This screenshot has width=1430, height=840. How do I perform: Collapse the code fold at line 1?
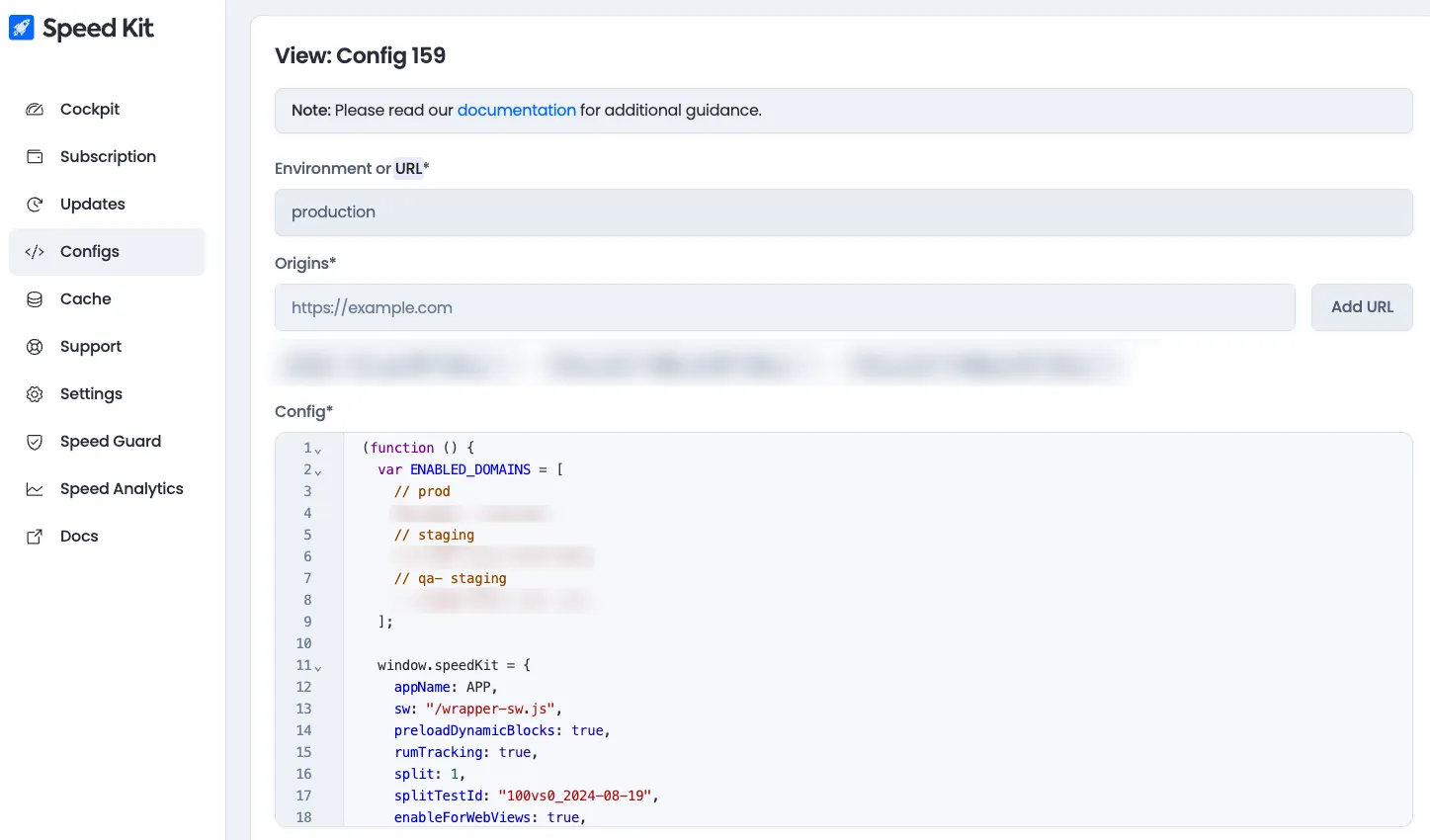[x=318, y=450]
